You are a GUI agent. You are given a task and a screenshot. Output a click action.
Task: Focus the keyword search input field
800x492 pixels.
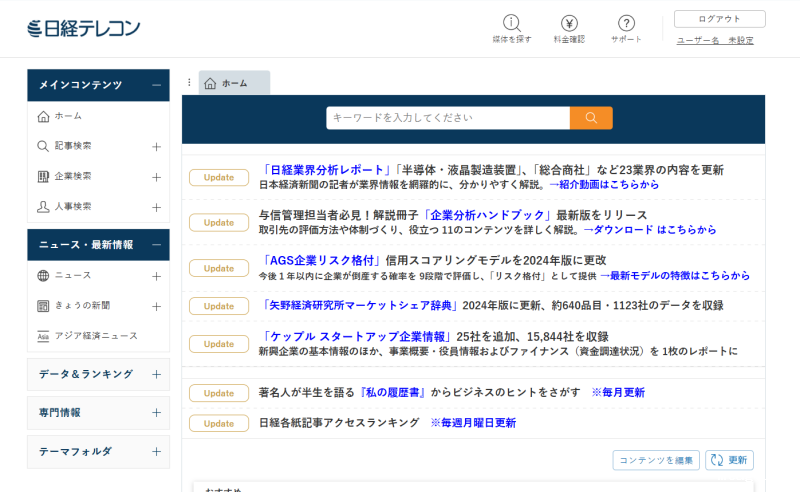pyautogui.click(x=447, y=118)
